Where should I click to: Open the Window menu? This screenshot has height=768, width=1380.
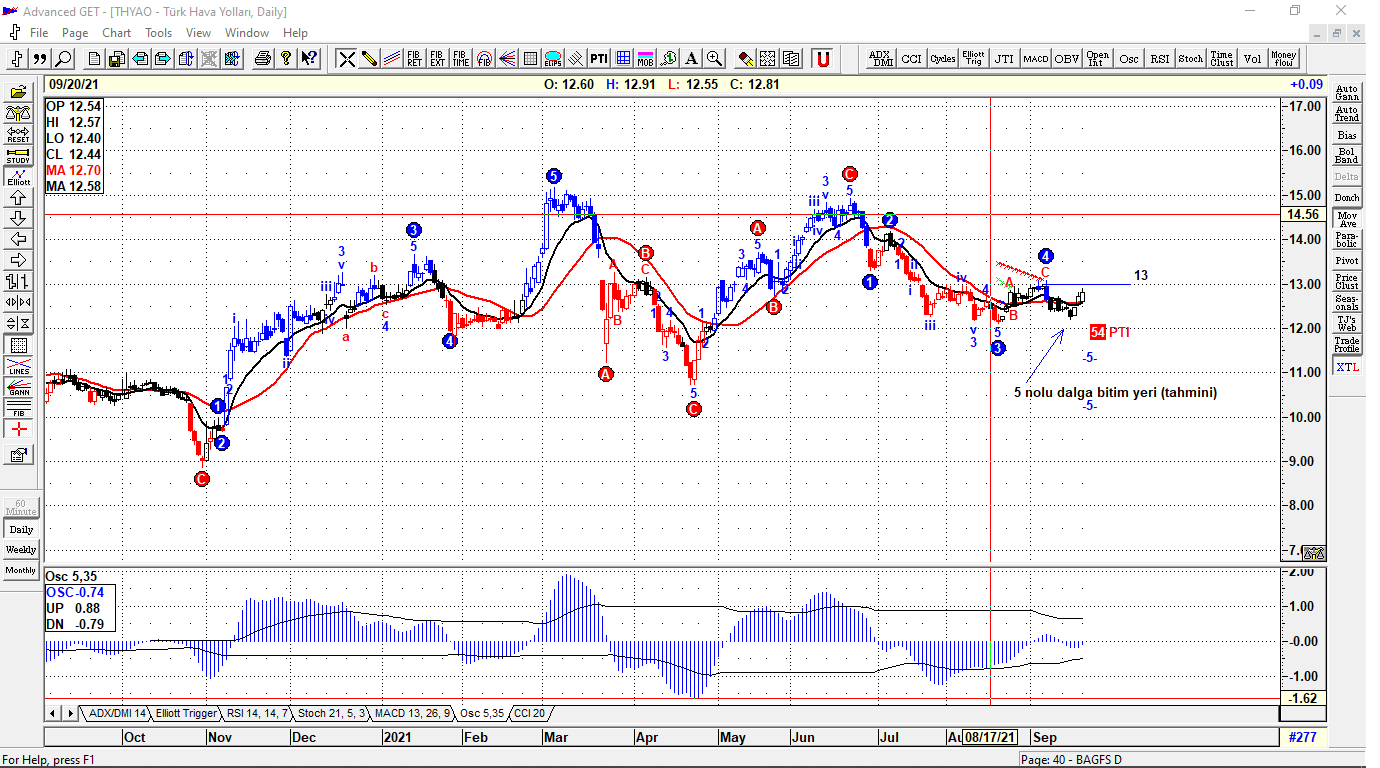tap(246, 32)
